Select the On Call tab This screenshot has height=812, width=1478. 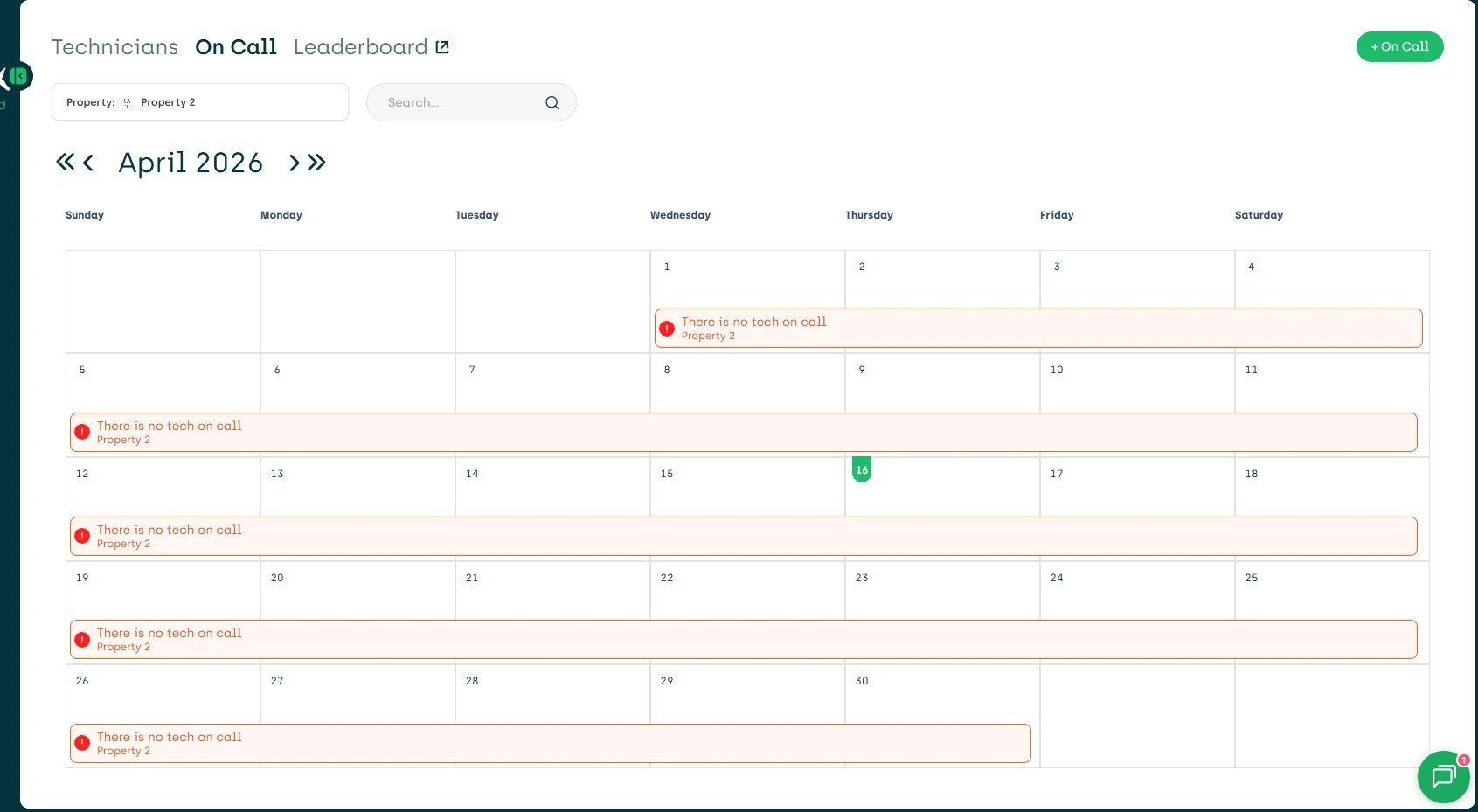236,47
